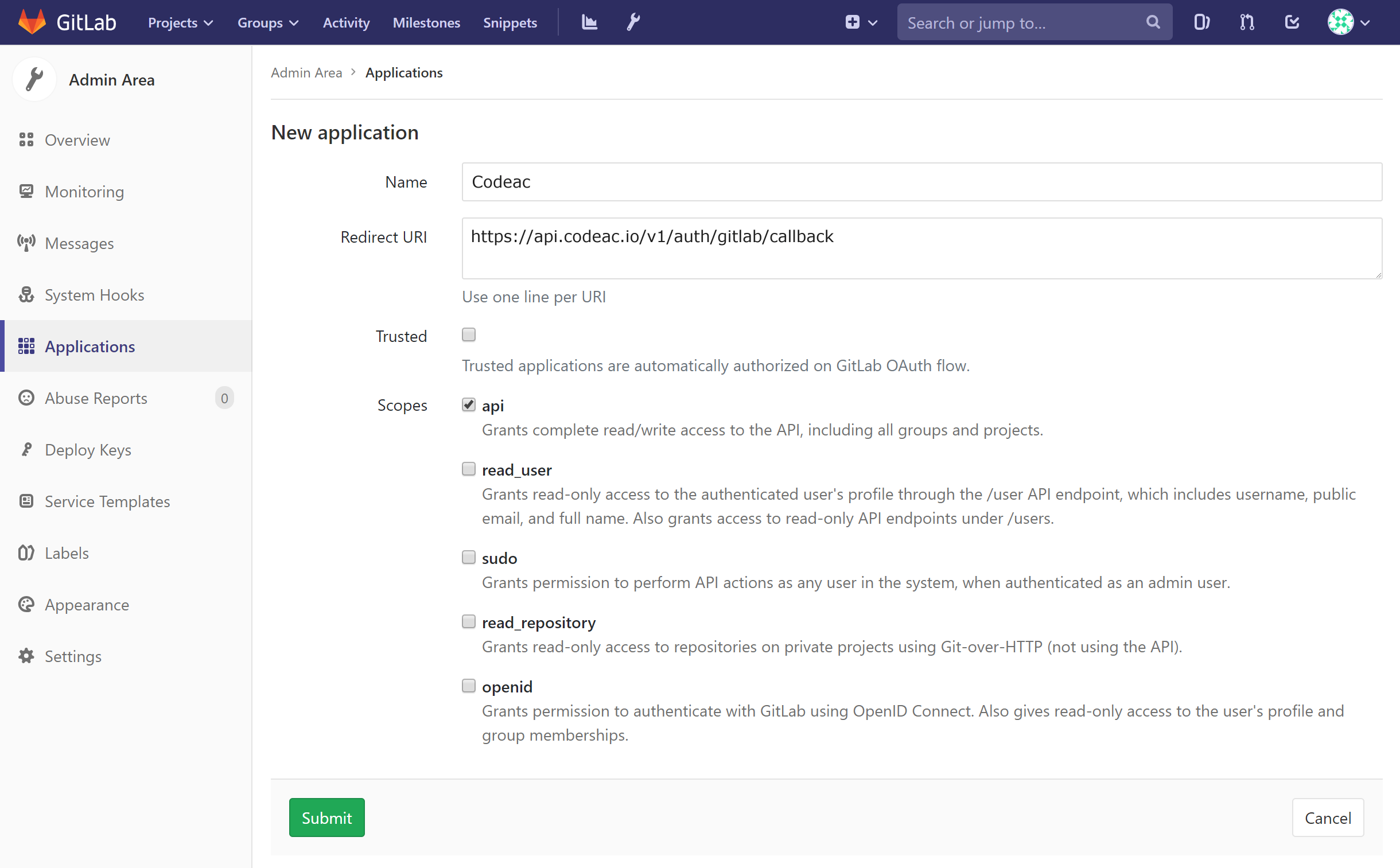
Task: Open the admin wrench icon in top bar
Action: 632,22
